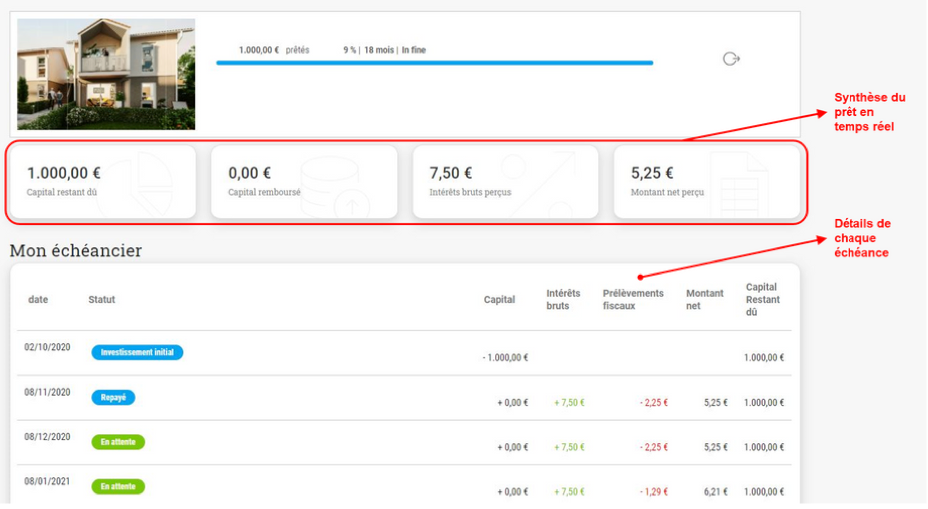Click the 6,21 € net amount
This screenshot has width=928, height=509.
(x=716, y=492)
